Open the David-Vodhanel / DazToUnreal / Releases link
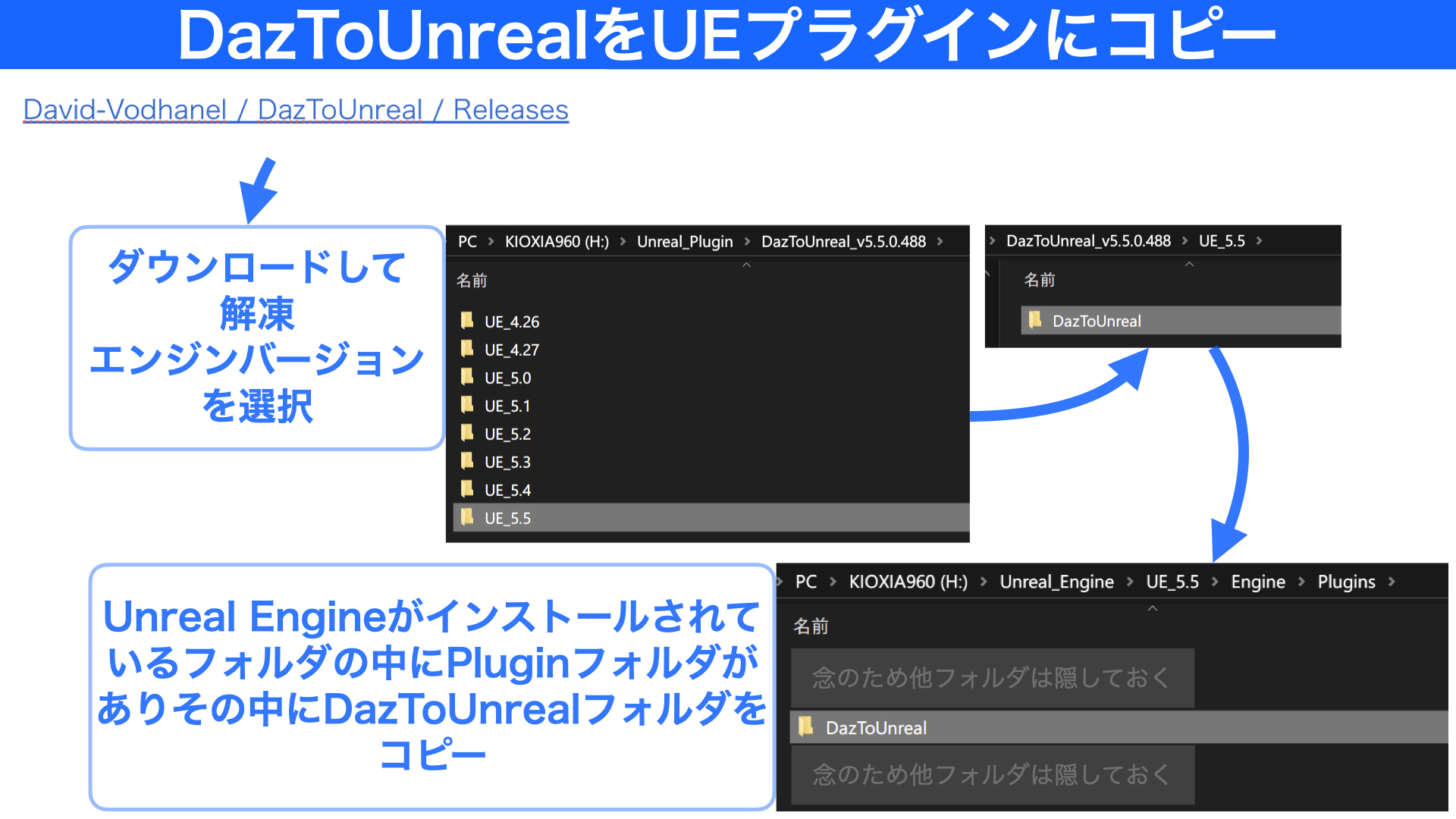The height and width of the screenshot is (819, 1456). click(x=296, y=110)
